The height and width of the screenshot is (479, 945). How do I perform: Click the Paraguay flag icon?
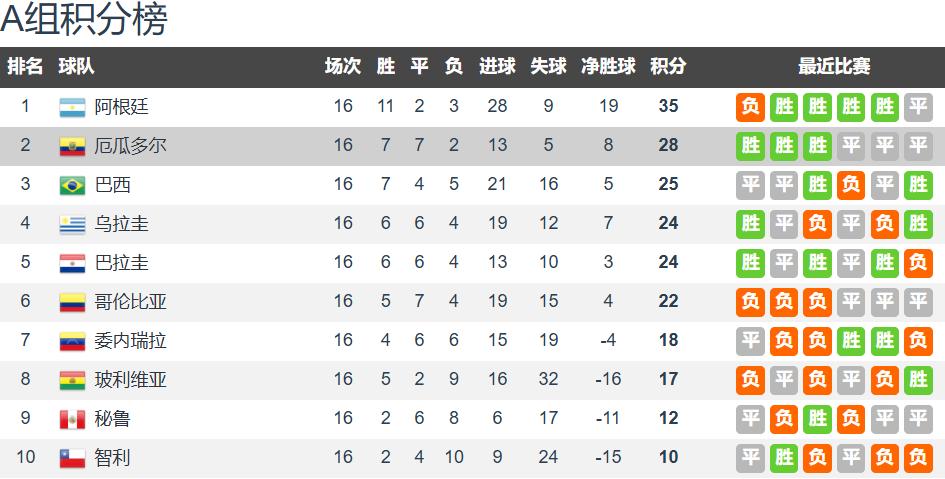coord(72,263)
